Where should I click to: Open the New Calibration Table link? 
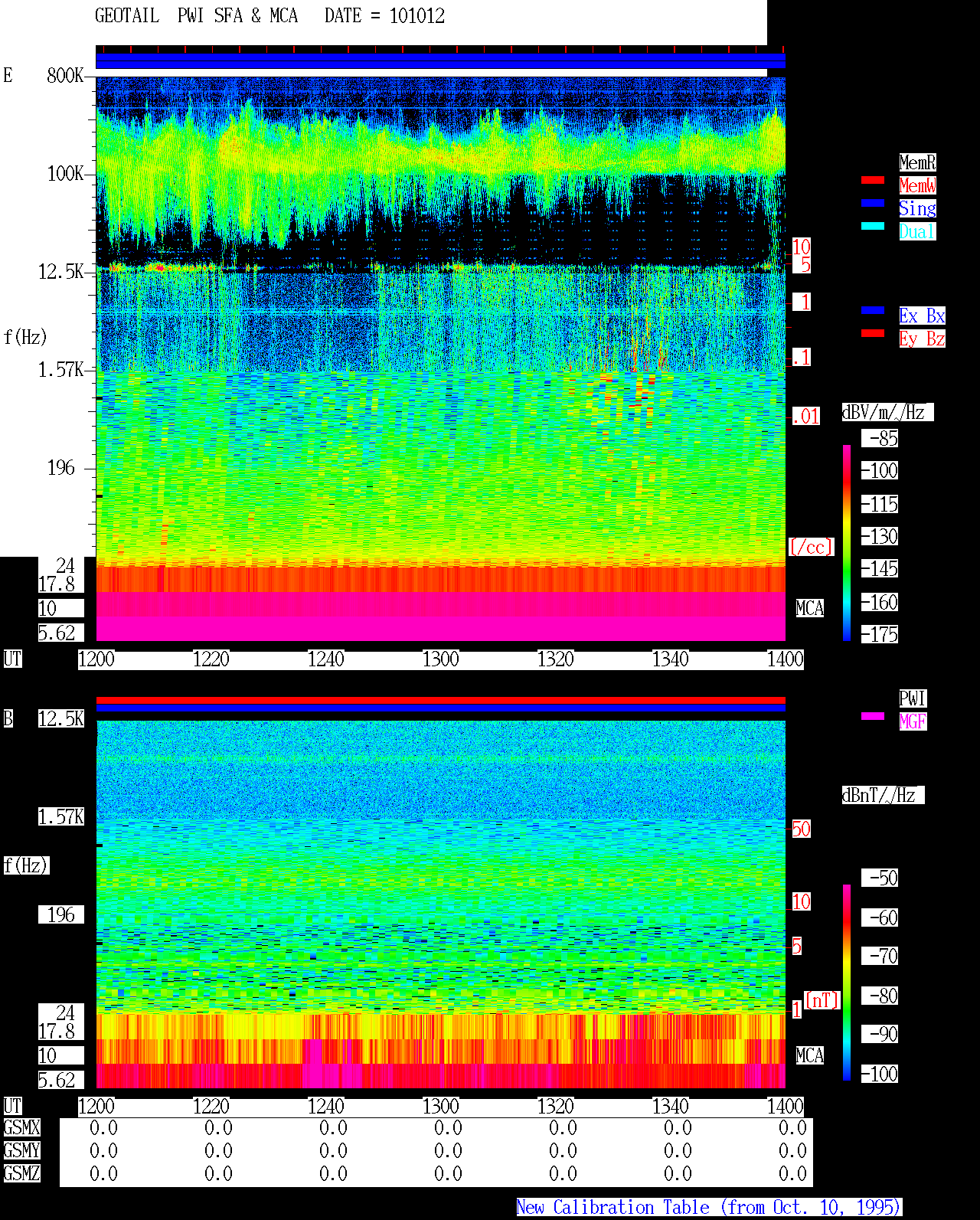(709, 1208)
